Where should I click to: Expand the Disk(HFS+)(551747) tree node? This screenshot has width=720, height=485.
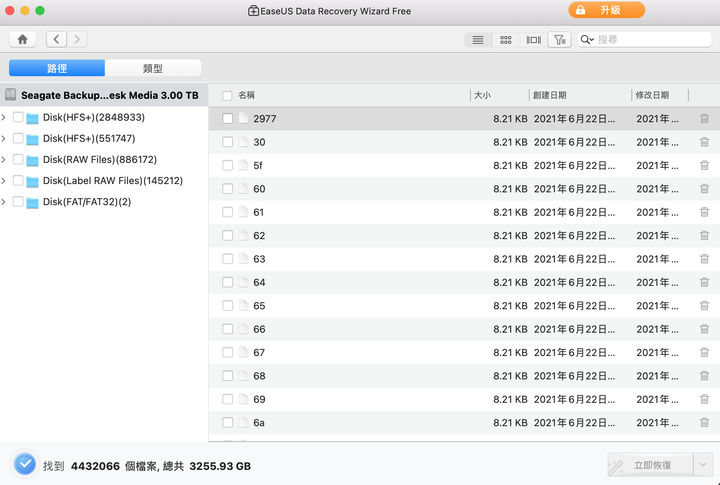coord(4,139)
